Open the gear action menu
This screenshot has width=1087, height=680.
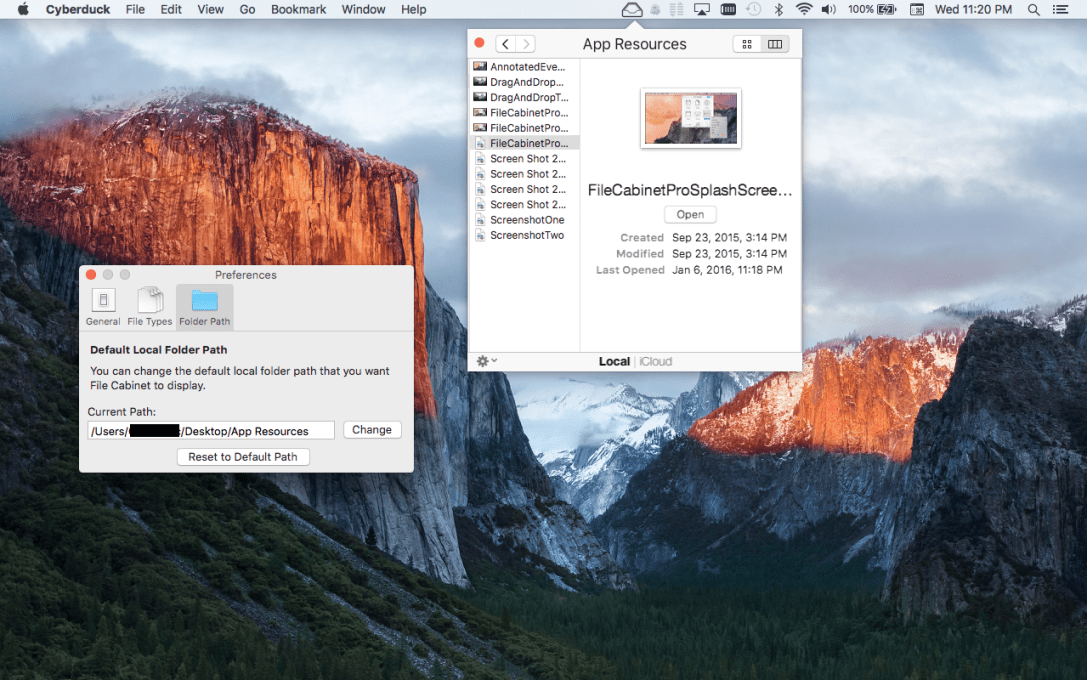click(x=487, y=361)
